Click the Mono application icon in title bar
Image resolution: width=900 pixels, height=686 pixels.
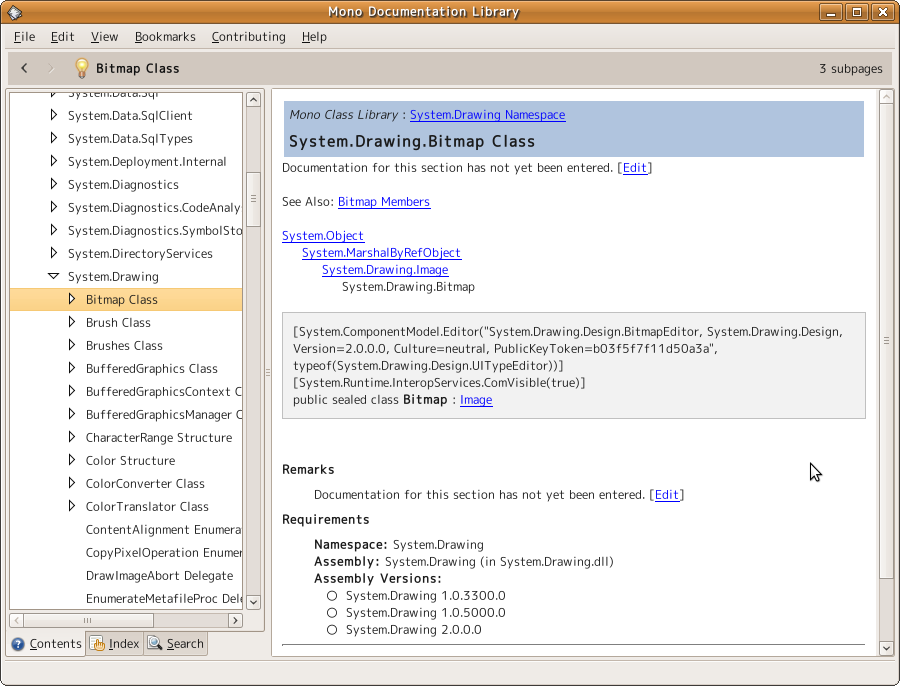tap(15, 12)
